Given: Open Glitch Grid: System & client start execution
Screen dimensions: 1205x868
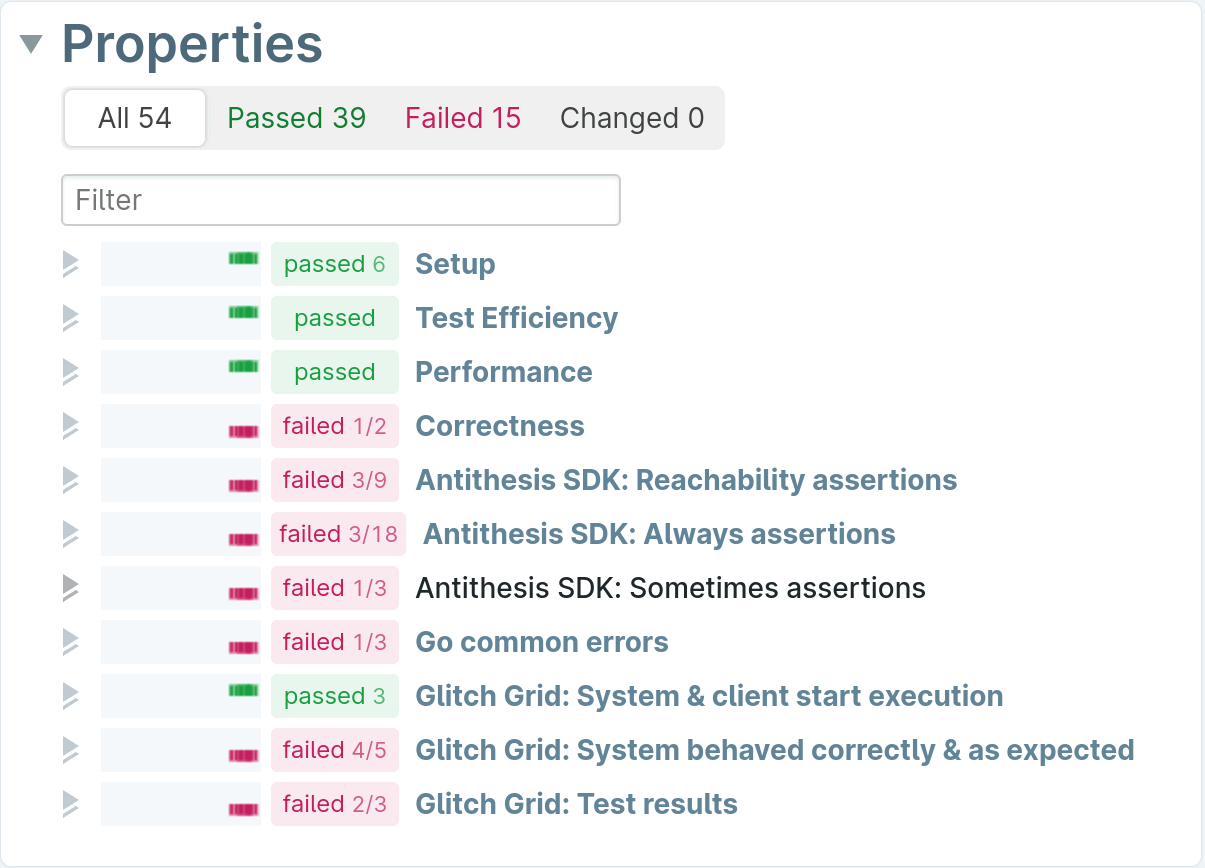Looking at the screenshot, I should [709, 696].
